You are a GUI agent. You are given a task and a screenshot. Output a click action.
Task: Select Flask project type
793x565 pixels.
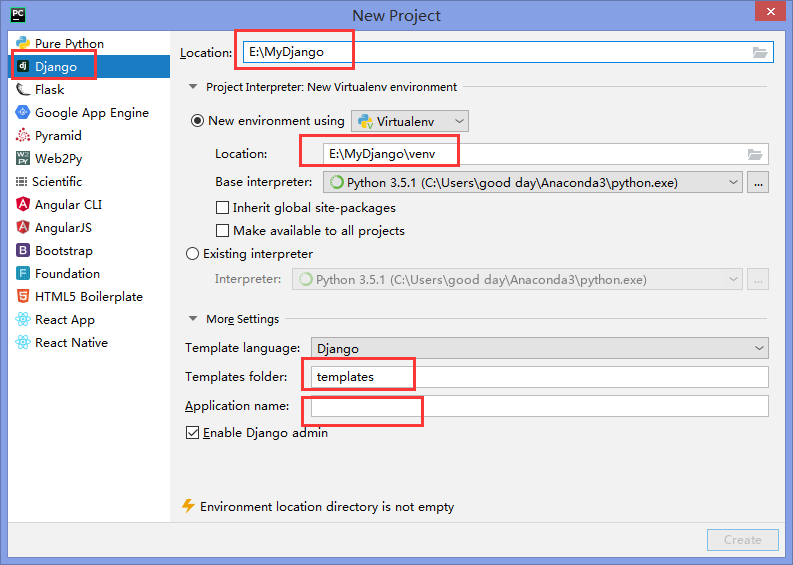89,90
